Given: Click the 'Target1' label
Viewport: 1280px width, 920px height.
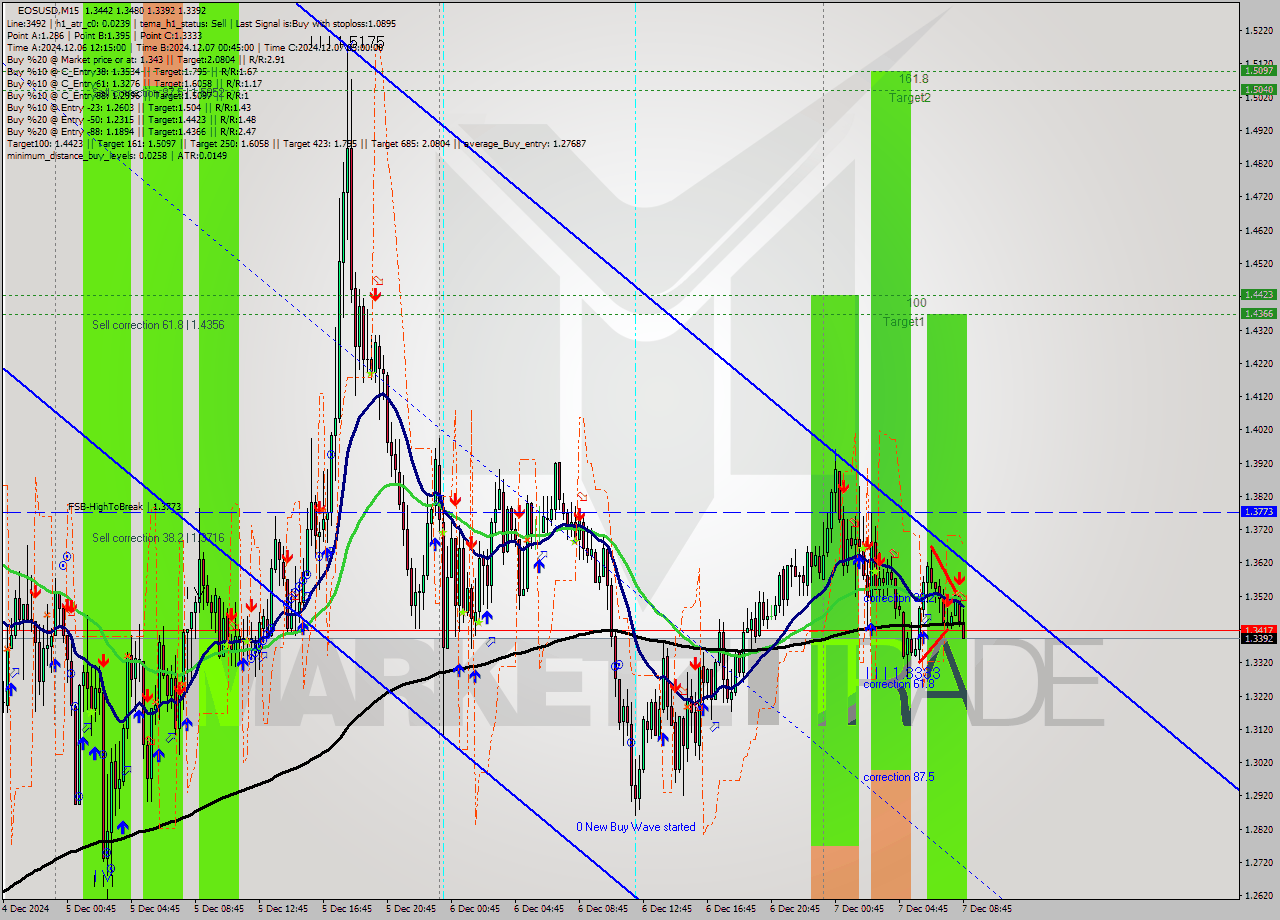Looking at the screenshot, I should click(903, 322).
